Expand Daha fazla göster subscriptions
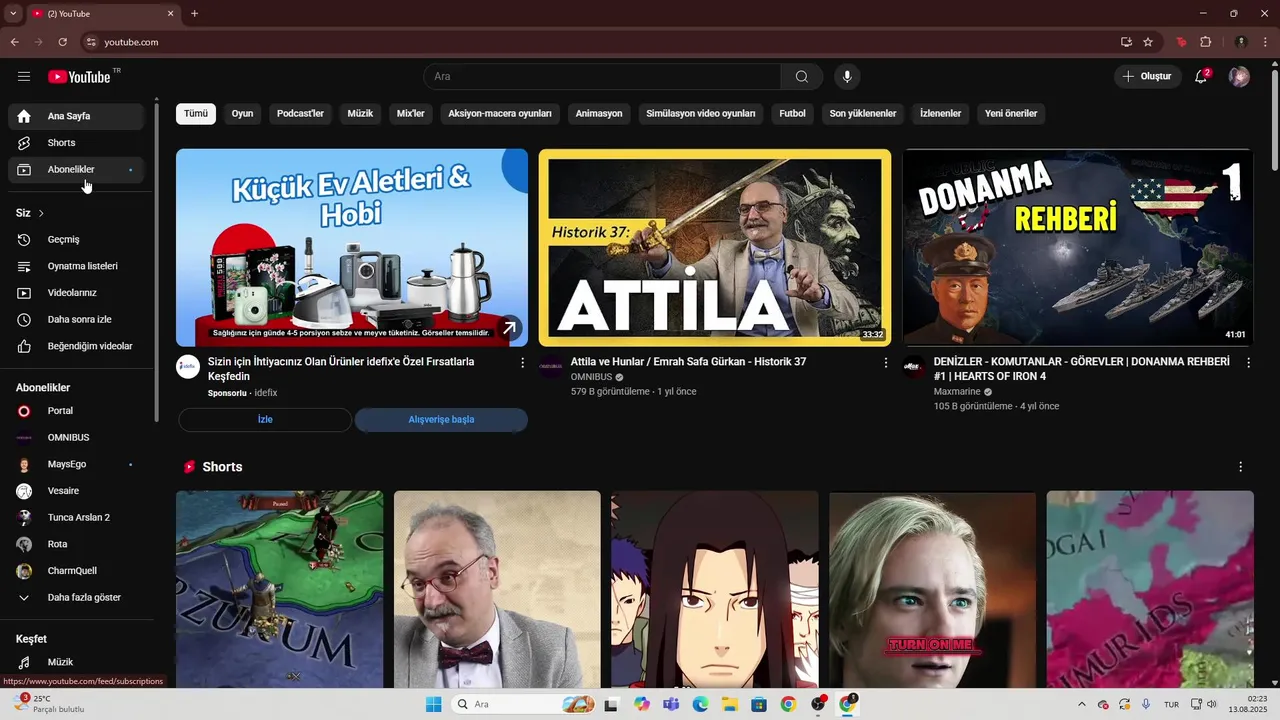The height and width of the screenshot is (720, 1280). tap(76, 598)
